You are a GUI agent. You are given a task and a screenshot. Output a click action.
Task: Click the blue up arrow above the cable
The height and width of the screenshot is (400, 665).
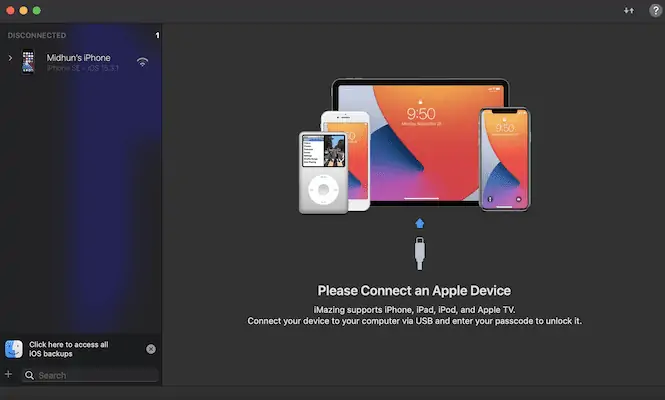pos(420,223)
